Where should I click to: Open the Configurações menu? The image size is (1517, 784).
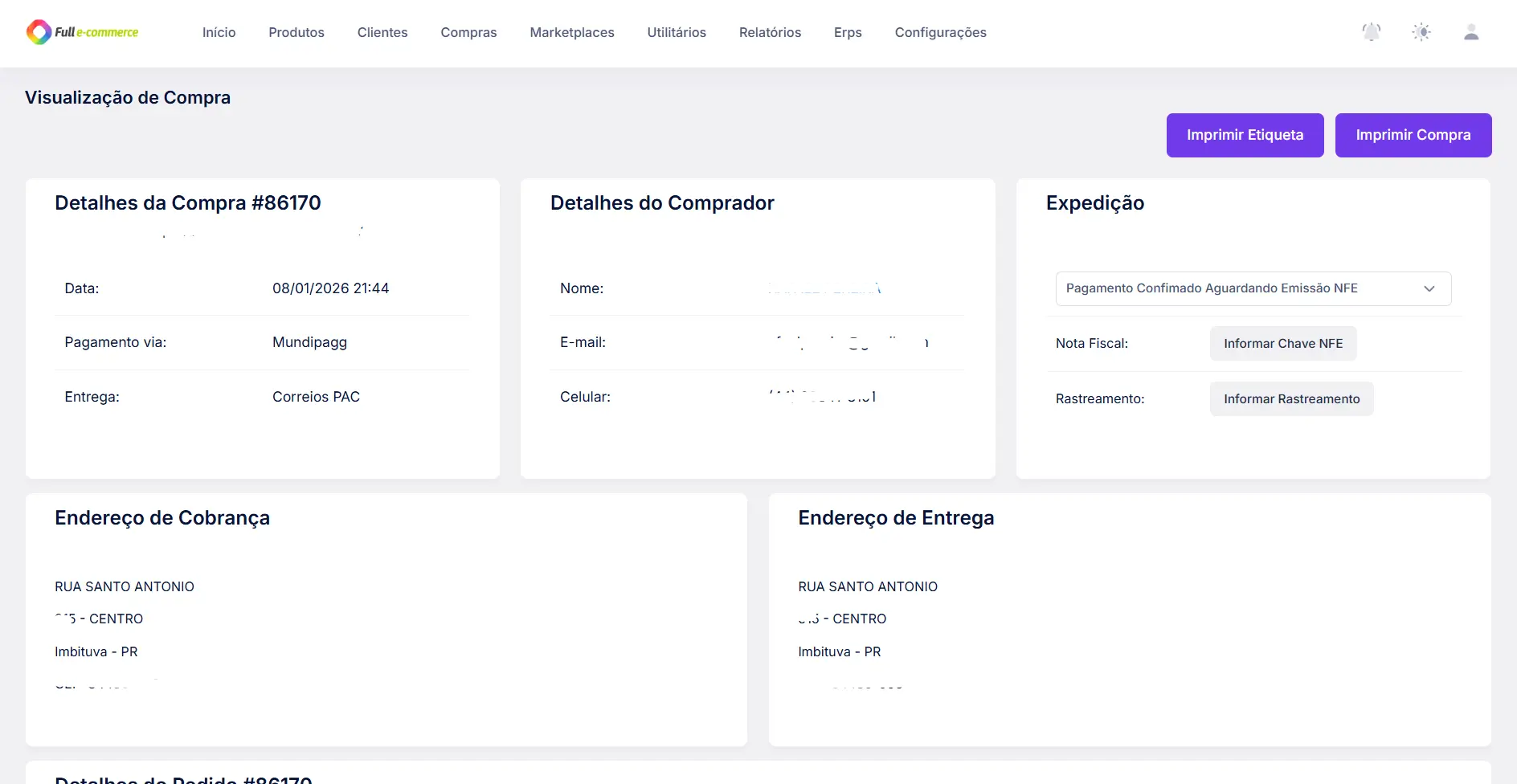pyautogui.click(x=941, y=32)
